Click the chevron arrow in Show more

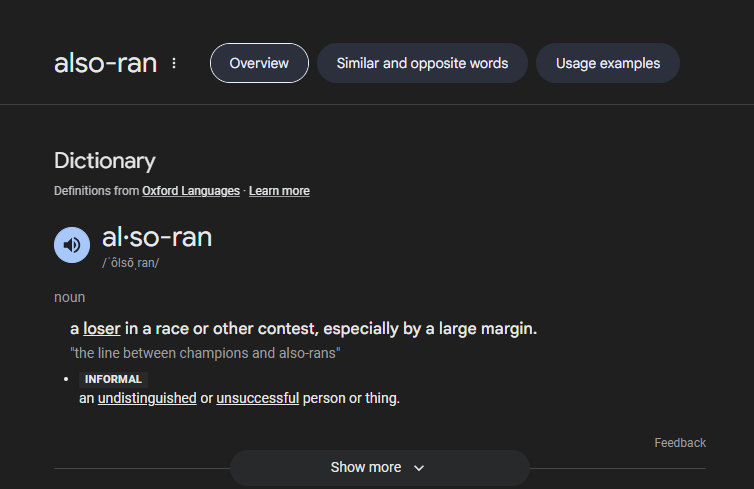pyautogui.click(x=419, y=468)
